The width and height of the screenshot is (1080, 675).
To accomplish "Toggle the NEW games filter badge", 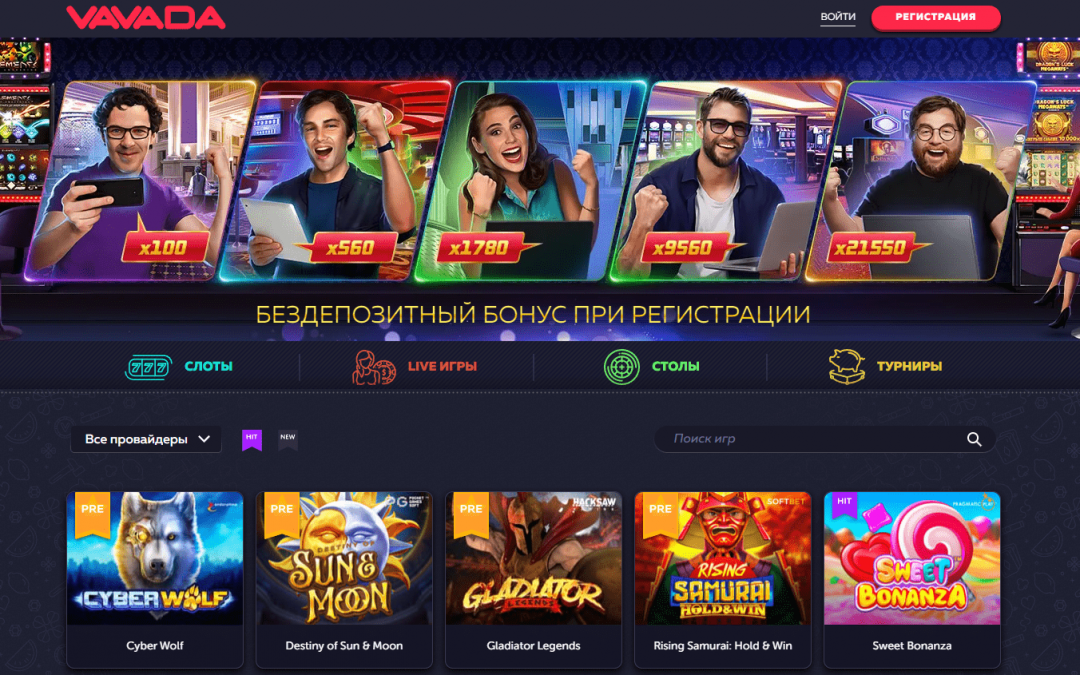I will [x=288, y=439].
